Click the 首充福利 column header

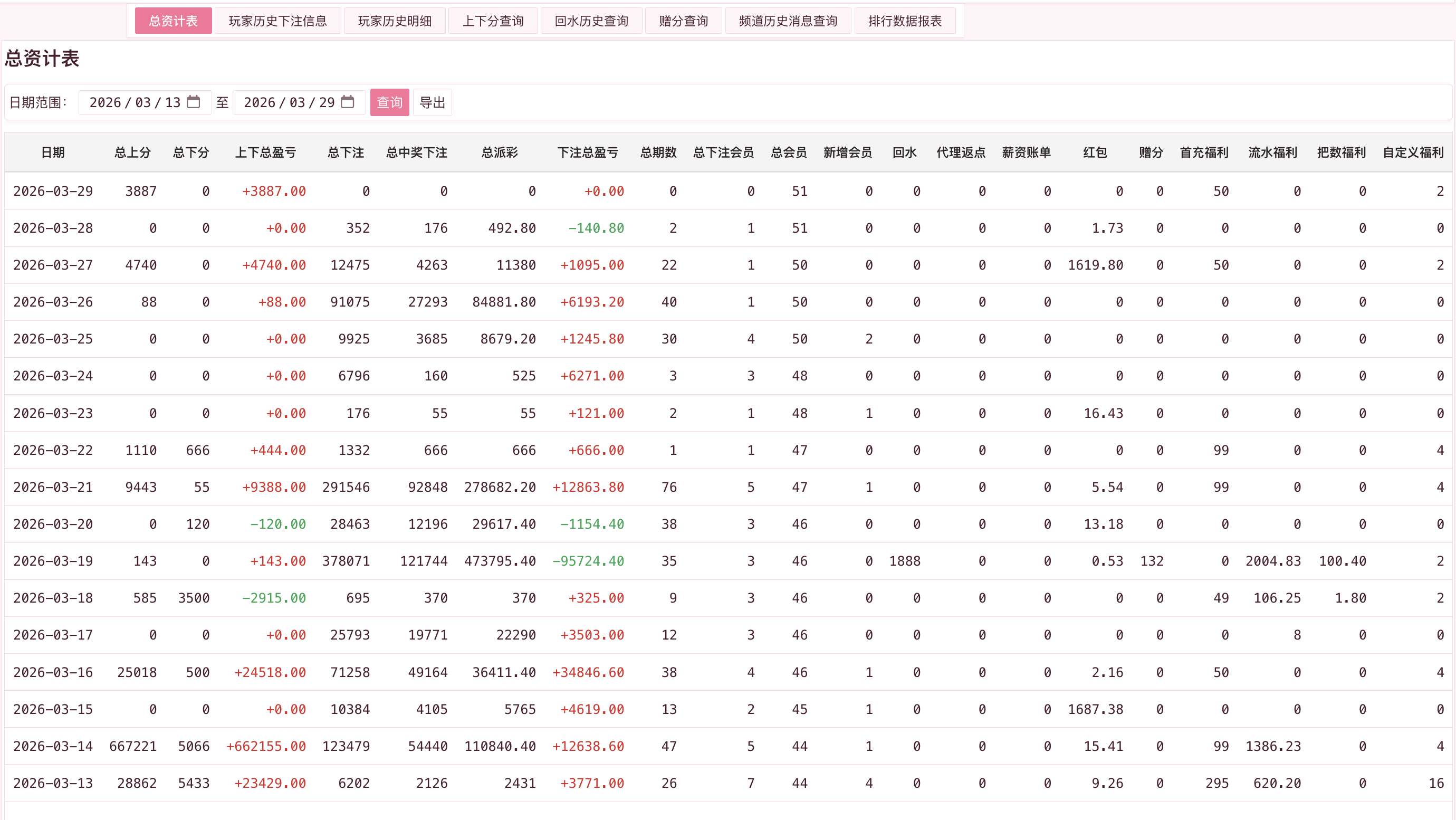pyautogui.click(x=1204, y=152)
